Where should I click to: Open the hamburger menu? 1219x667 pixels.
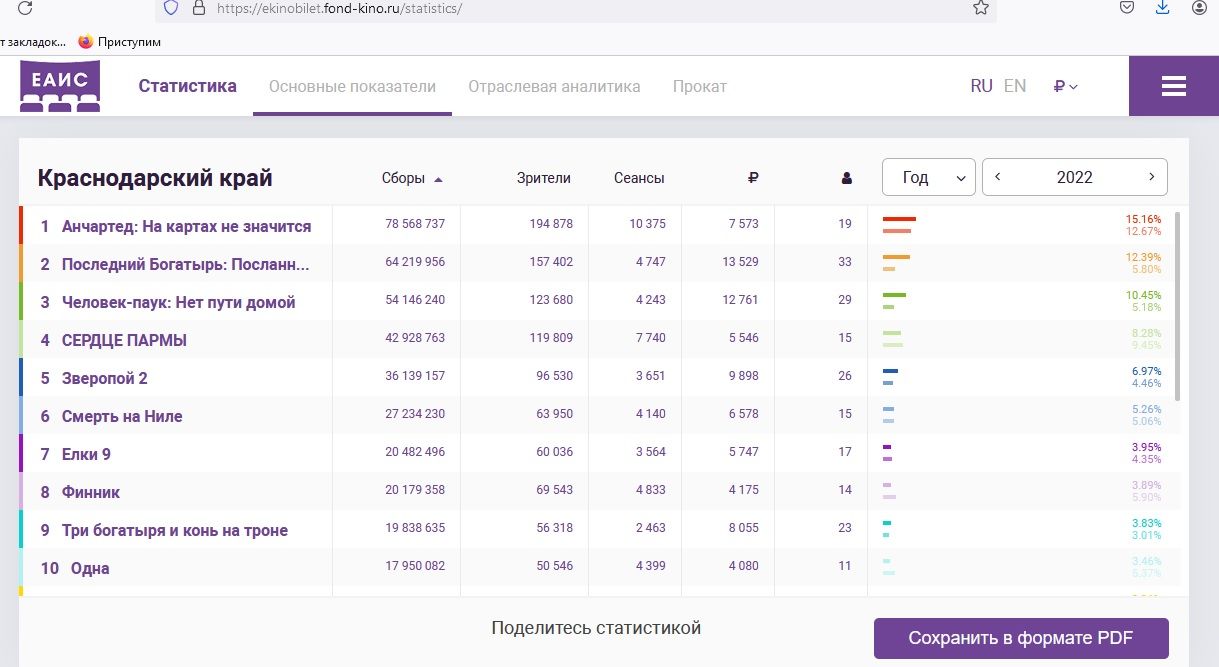click(x=1173, y=87)
